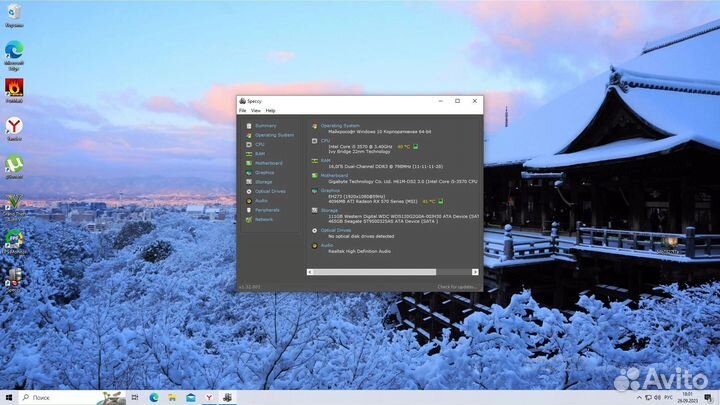Viewport: 720px width, 405px height.
Task: Click the Motherboard icon in the sidebar
Action: pyautogui.click(x=249, y=163)
